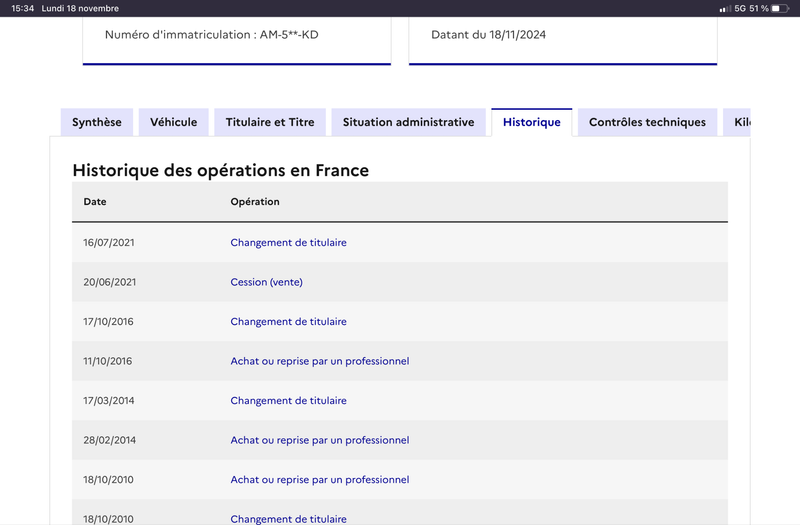Select the date 28/02/2014
This screenshot has width=800, height=525.
tap(110, 440)
